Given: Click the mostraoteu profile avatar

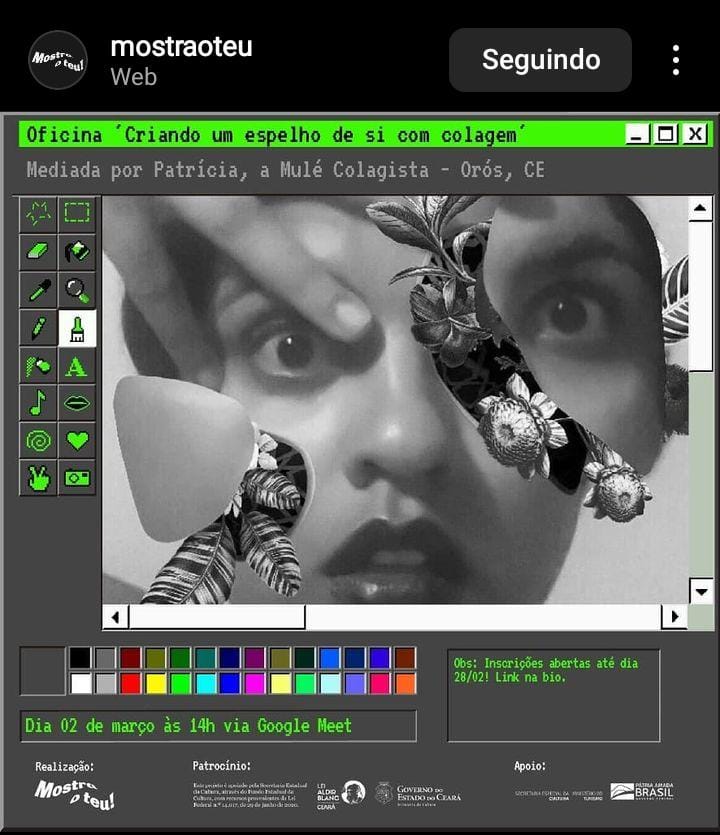Looking at the screenshot, I should point(58,60).
